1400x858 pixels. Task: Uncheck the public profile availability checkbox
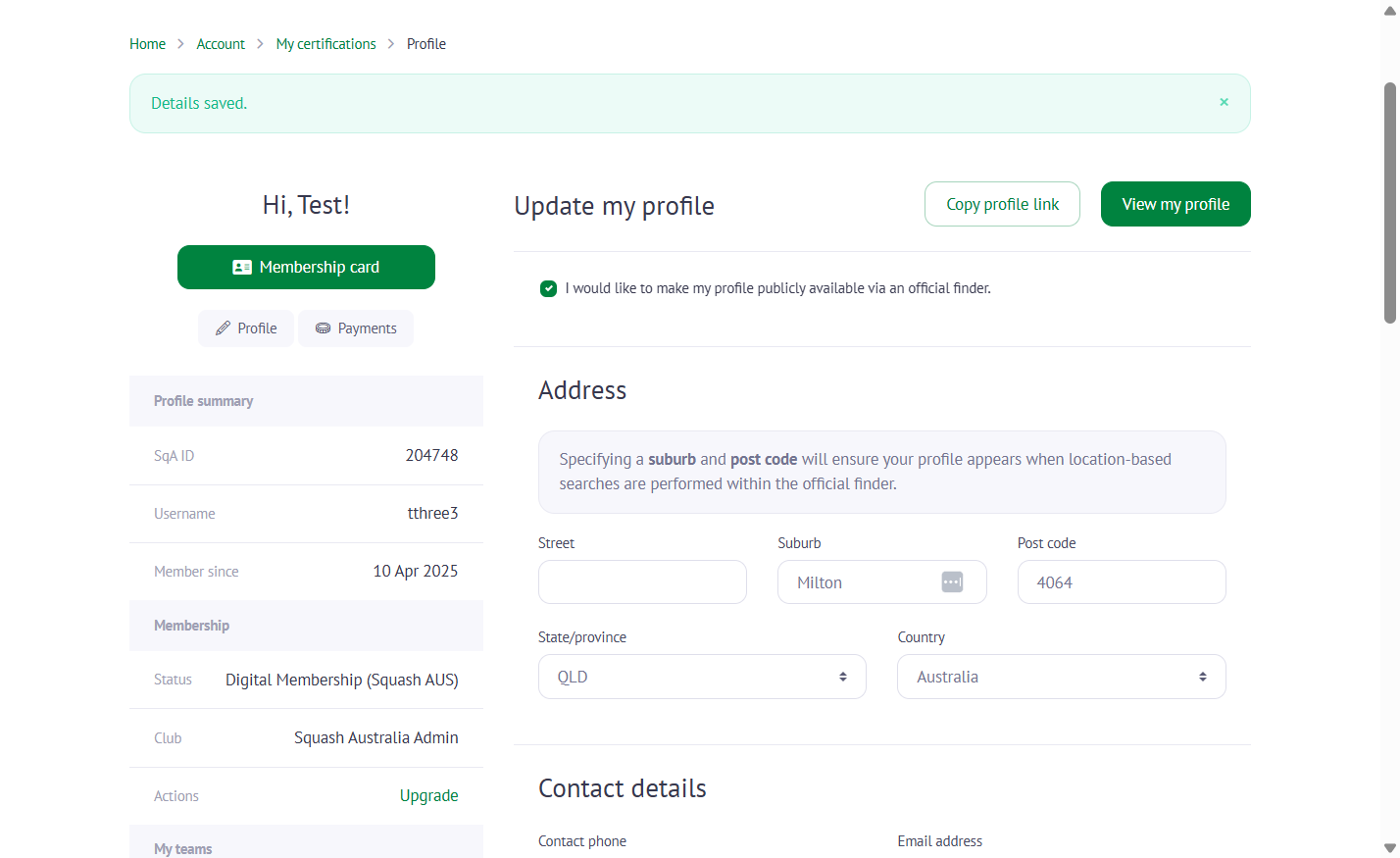click(x=549, y=288)
